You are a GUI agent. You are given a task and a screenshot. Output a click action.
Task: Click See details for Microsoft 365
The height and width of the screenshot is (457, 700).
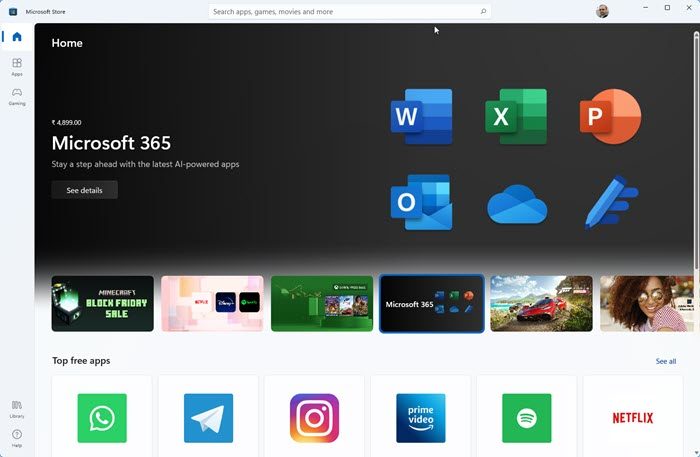coord(84,190)
